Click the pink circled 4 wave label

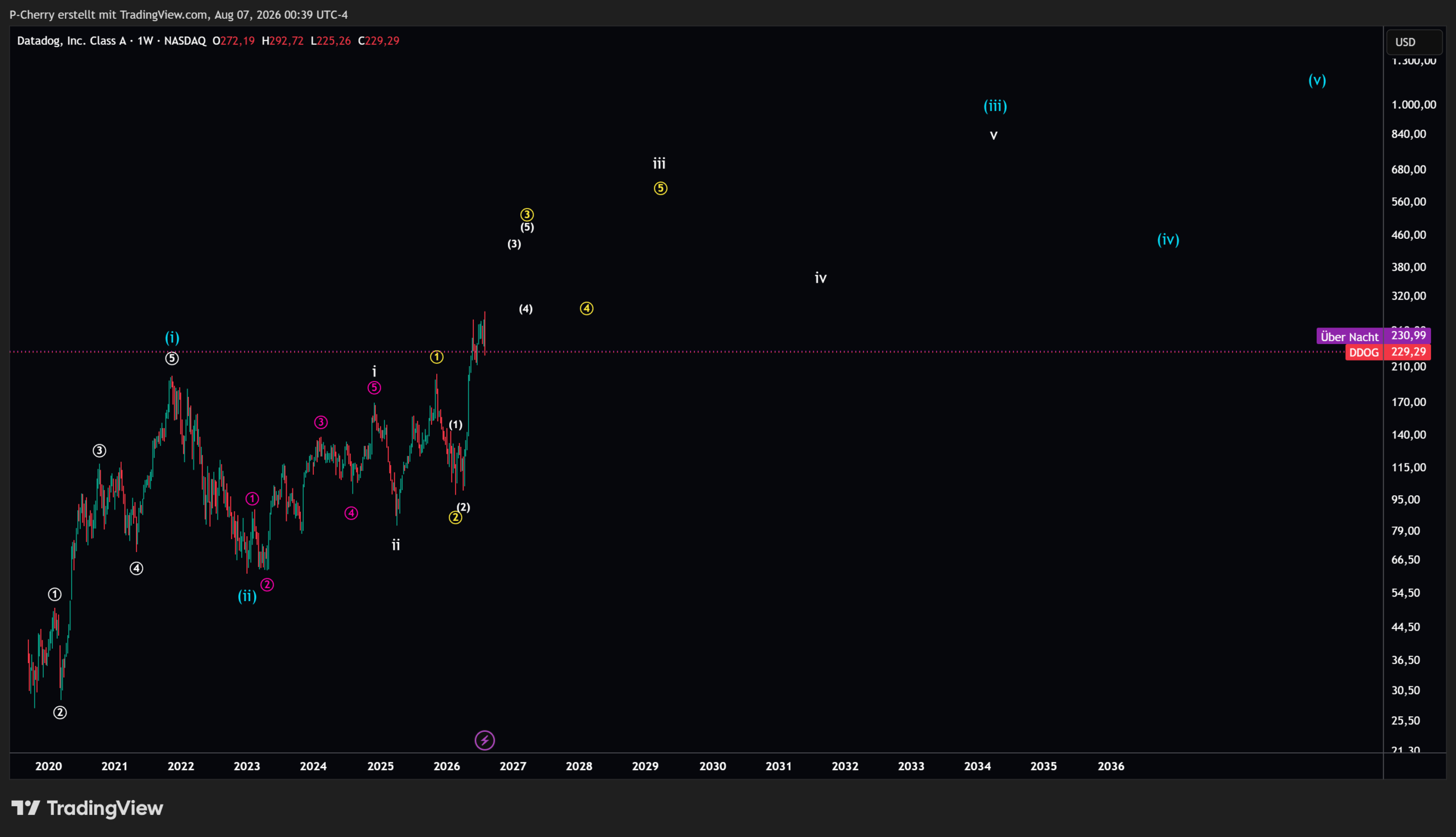pyautogui.click(x=351, y=513)
